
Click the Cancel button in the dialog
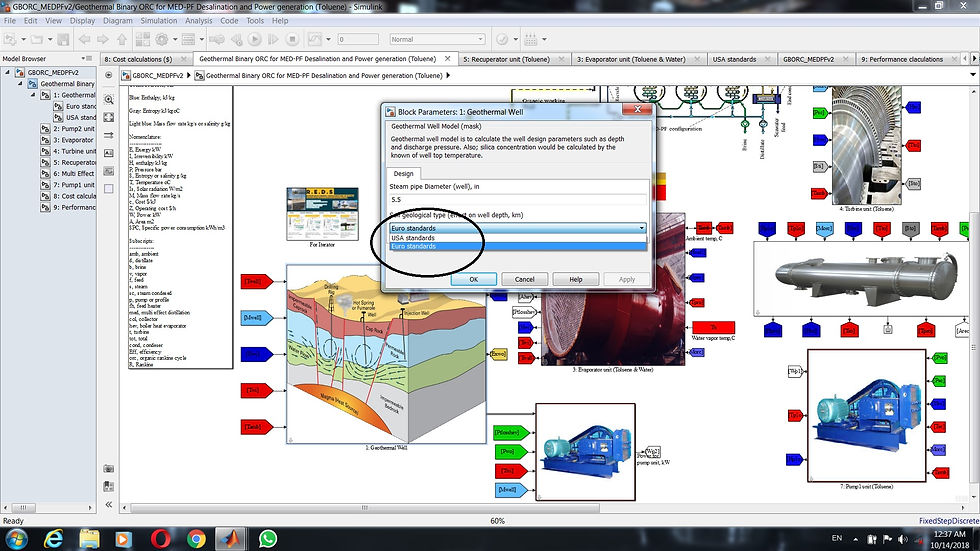524,279
